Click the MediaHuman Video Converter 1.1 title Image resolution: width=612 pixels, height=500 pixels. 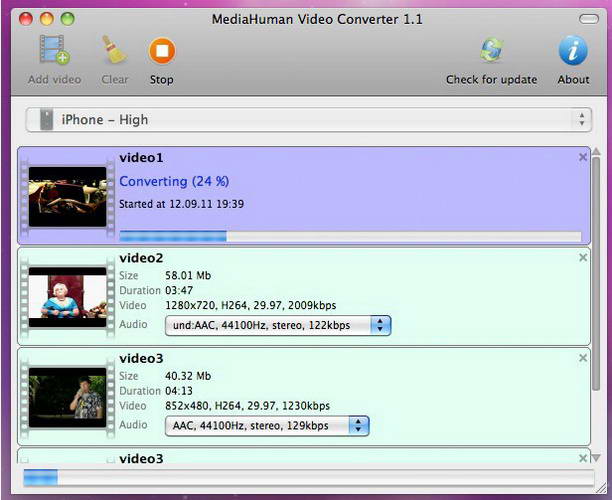point(317,19)
